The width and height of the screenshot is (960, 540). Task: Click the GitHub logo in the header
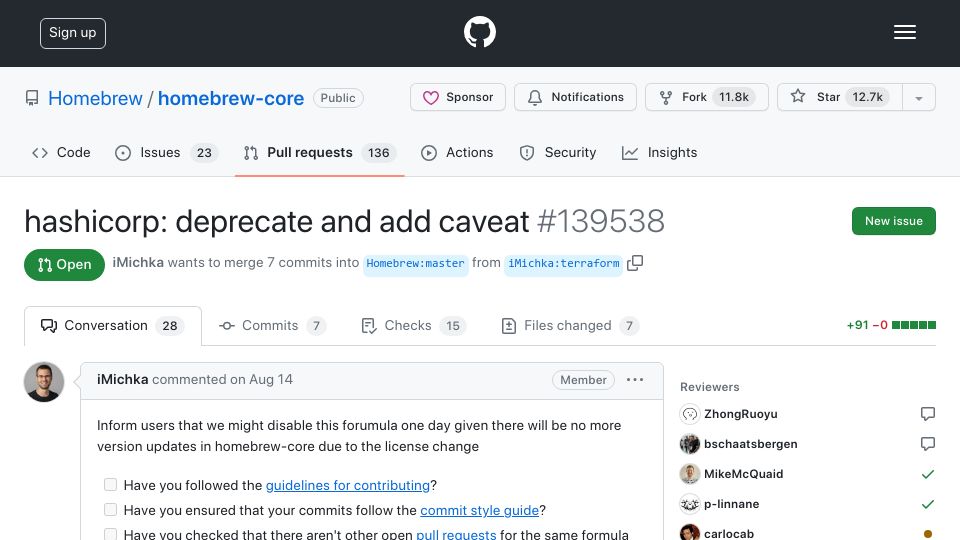coord(479,32)
